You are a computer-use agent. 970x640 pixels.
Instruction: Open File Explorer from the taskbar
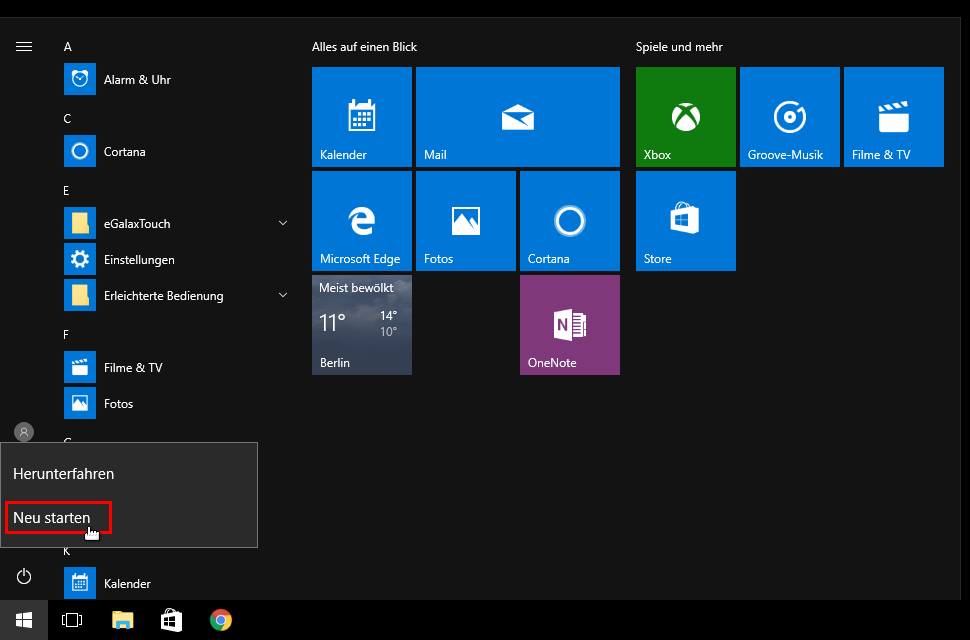point(122,620)
